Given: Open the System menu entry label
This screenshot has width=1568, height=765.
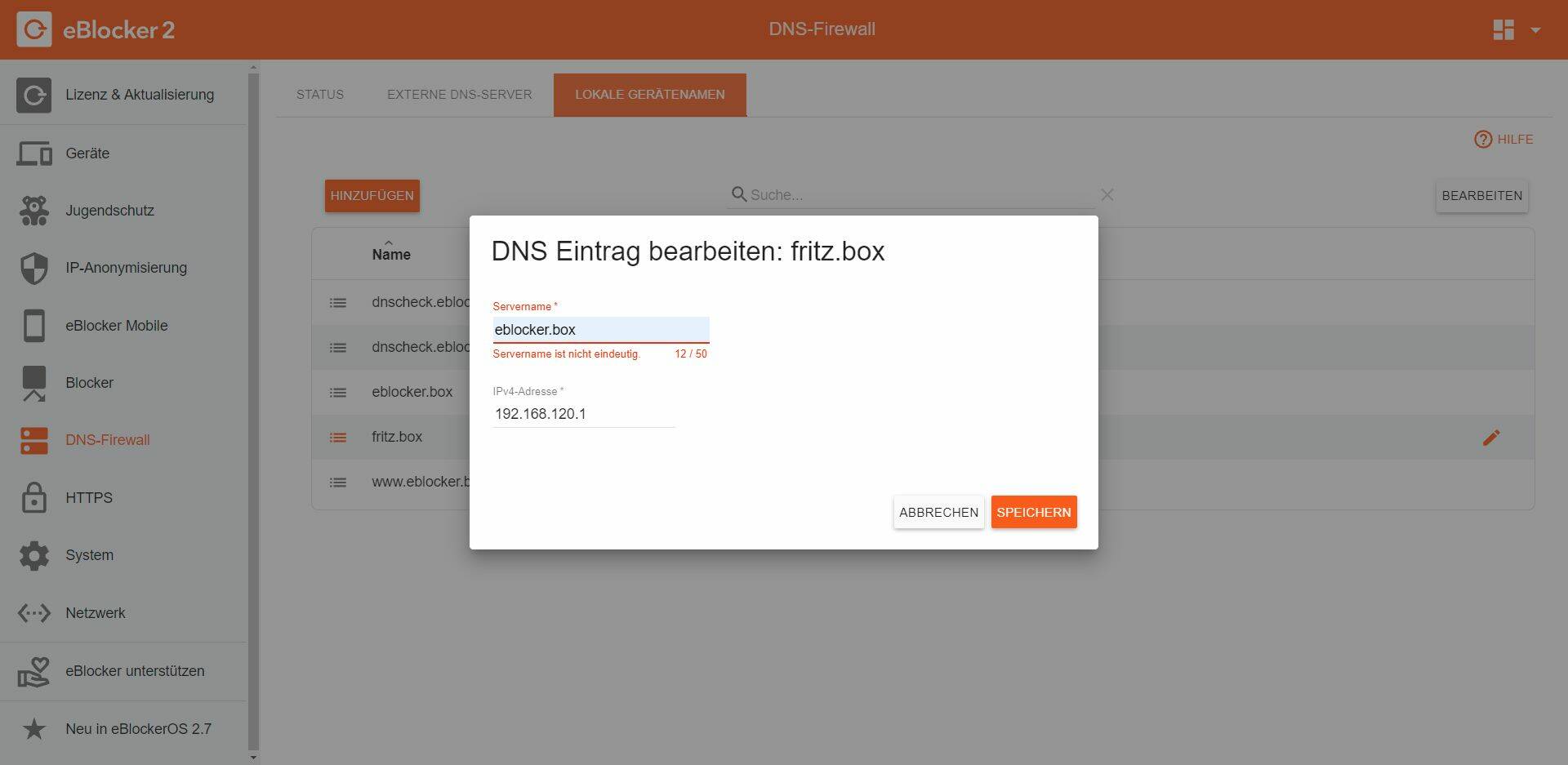Looking at the screenshot, I should [90, 555].
